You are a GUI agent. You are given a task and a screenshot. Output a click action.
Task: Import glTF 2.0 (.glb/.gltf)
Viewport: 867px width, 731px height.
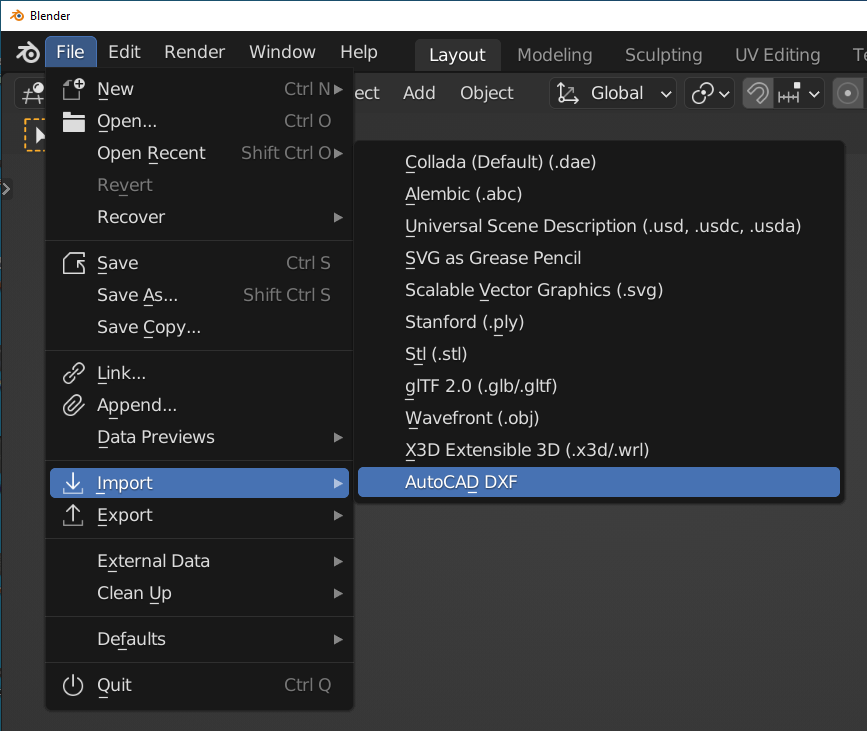tap(599, 386)
